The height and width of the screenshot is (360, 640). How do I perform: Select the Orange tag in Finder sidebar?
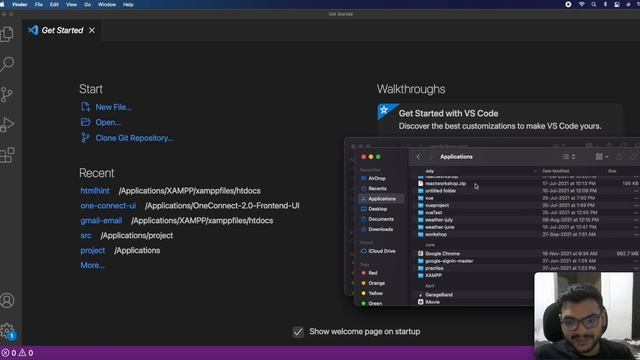376,283
